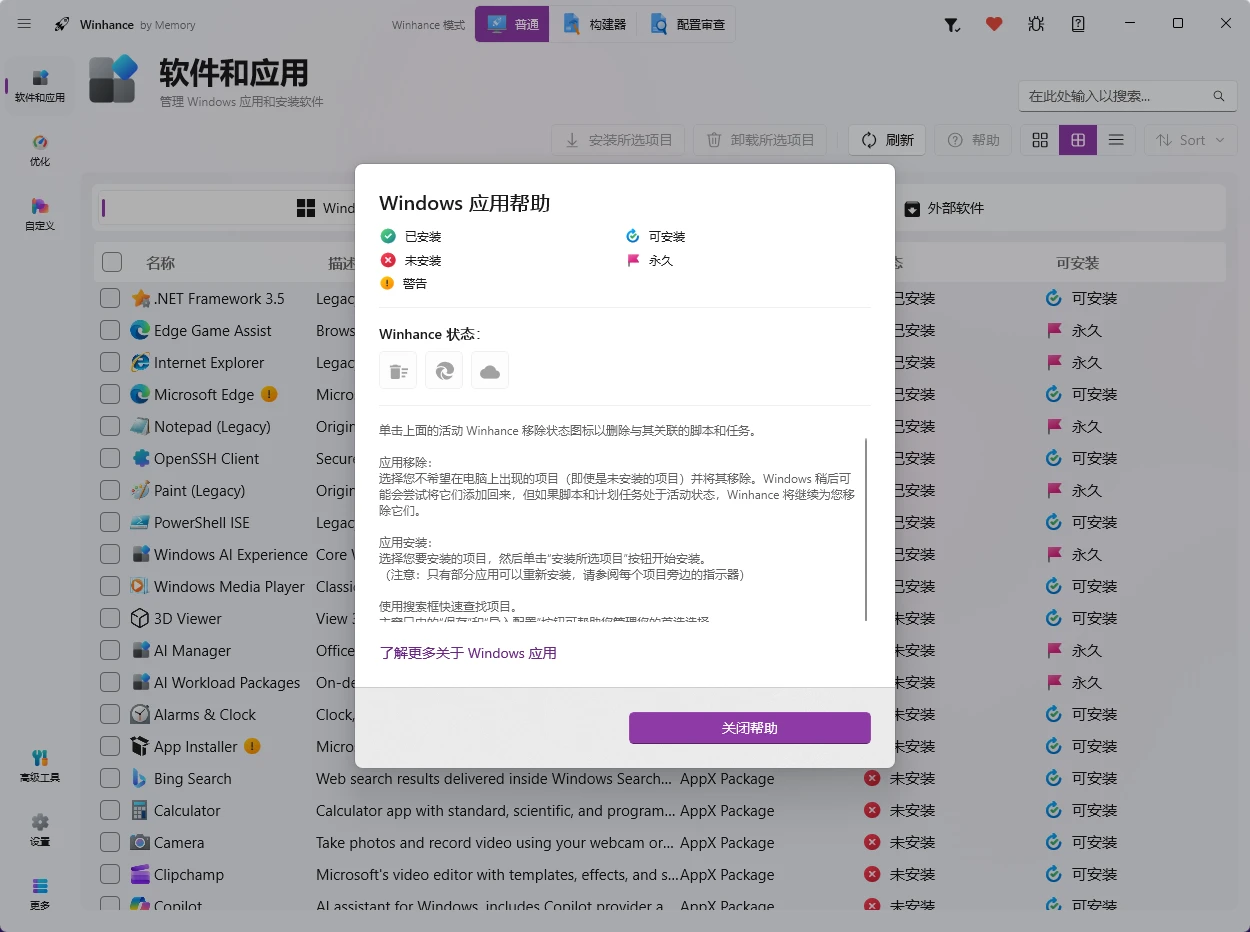
Task: Open the question mark help icon in title bar
Action: pyautogui.click(x=1078, y=24)
